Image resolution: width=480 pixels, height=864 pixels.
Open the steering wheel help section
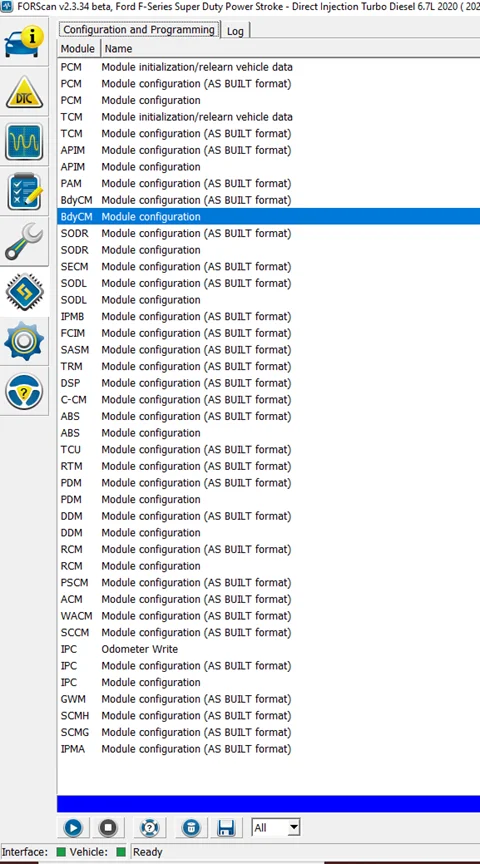[24, 391]
